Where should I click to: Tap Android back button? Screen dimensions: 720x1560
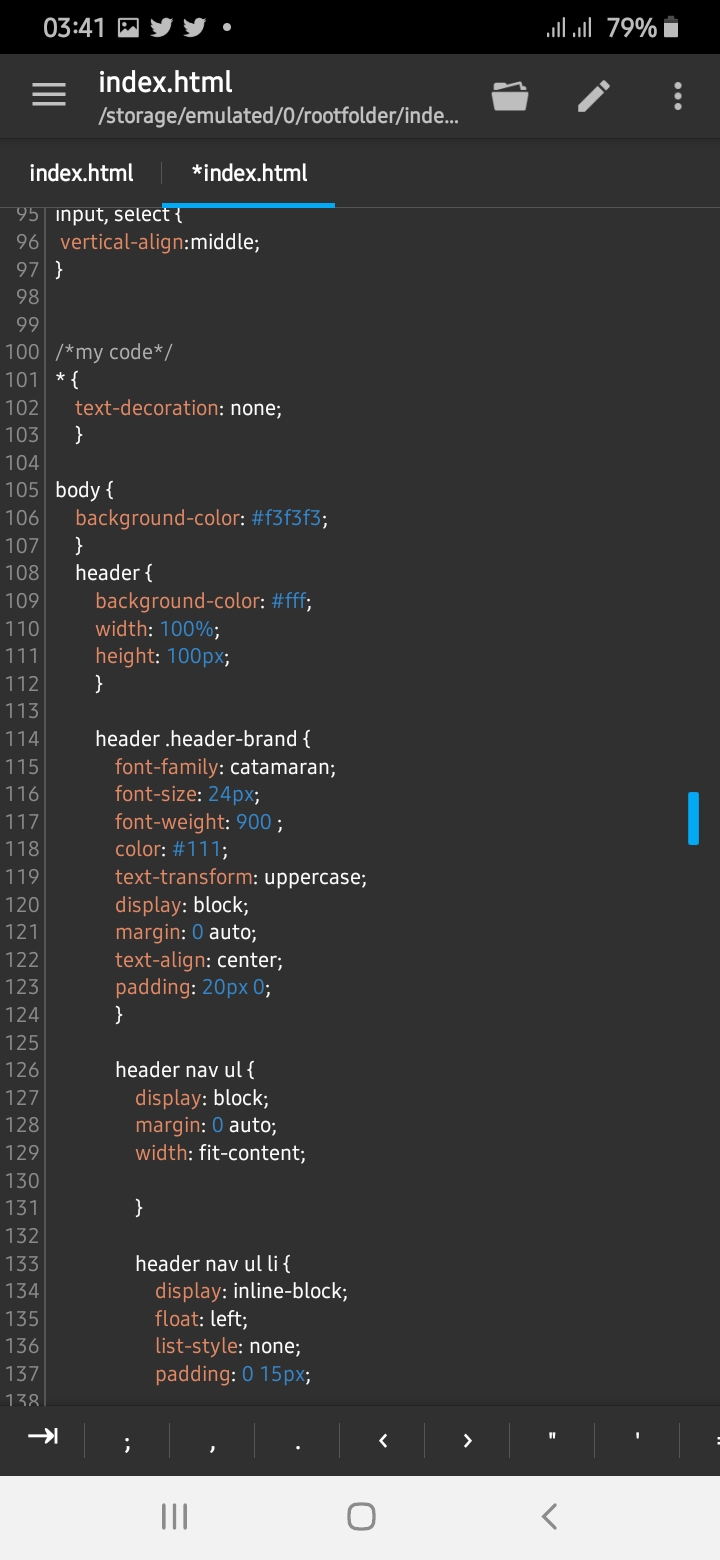(x=548, y=1517)
